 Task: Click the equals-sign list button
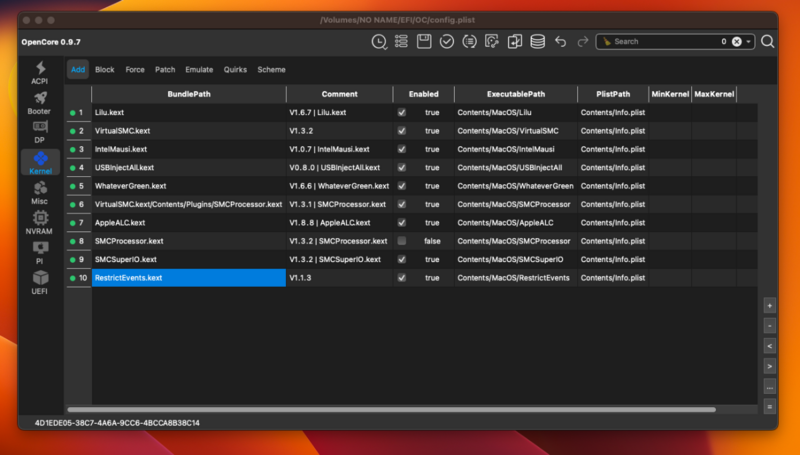769,407
